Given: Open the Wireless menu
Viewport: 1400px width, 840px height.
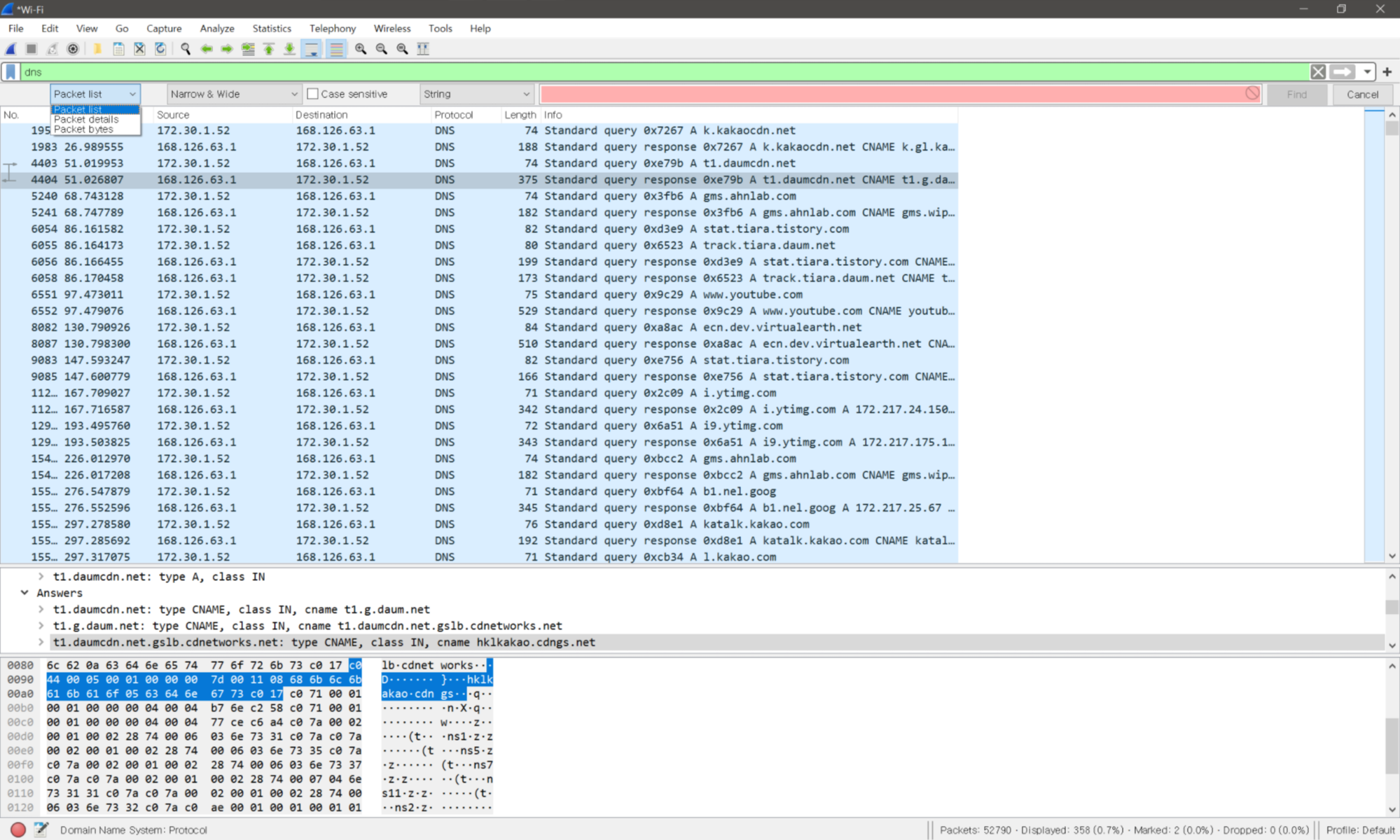Looking at the screenshot, I should [x=392, y=29].
